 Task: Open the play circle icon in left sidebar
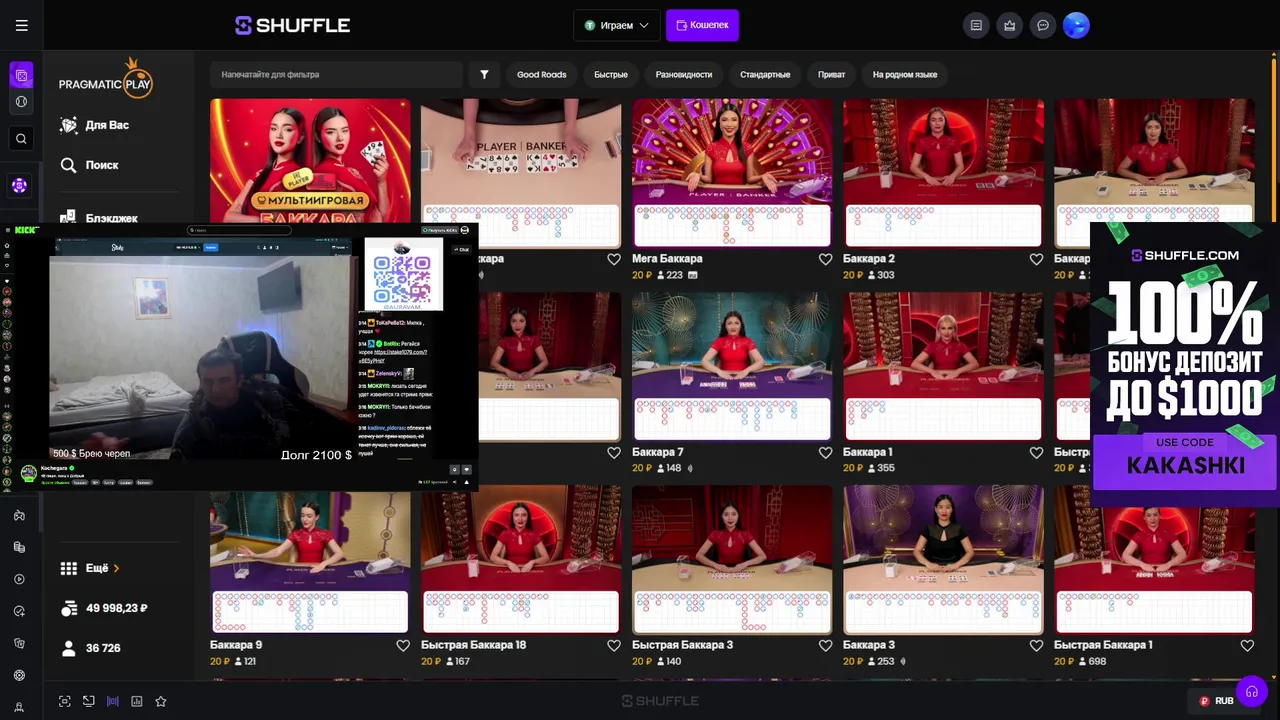pyautogui.click(x=19, y=580)
